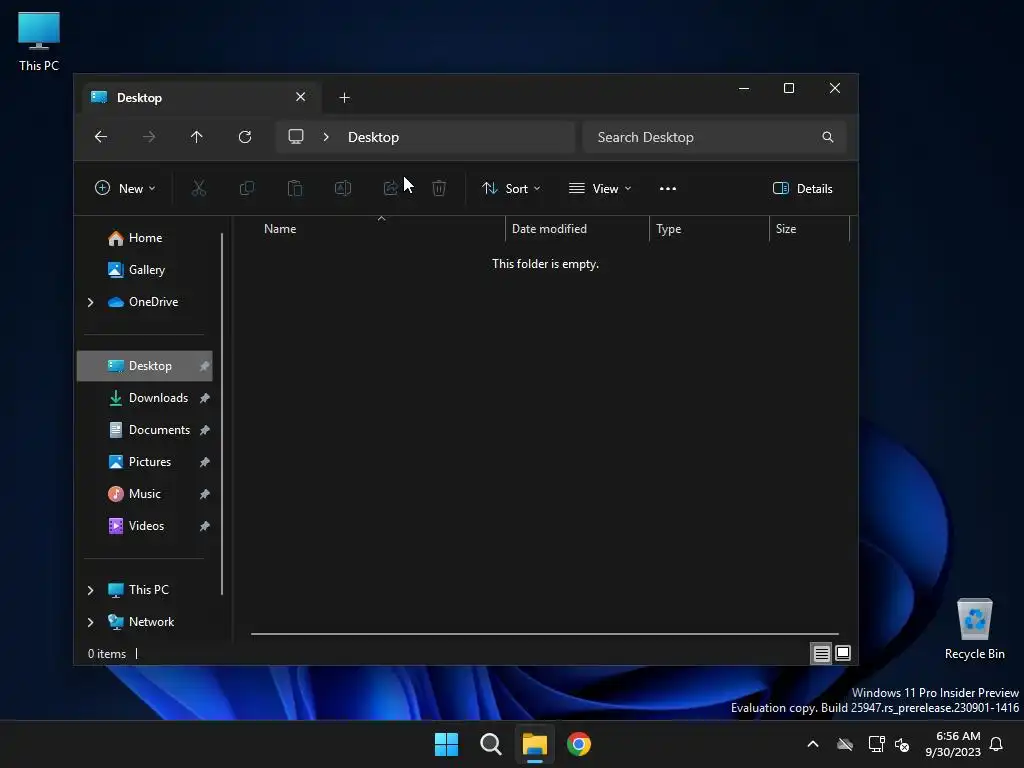Click the Rename icon in toolbar
Image resolution: width=1024 pixels, height=768 pixels.
point(343,189)
